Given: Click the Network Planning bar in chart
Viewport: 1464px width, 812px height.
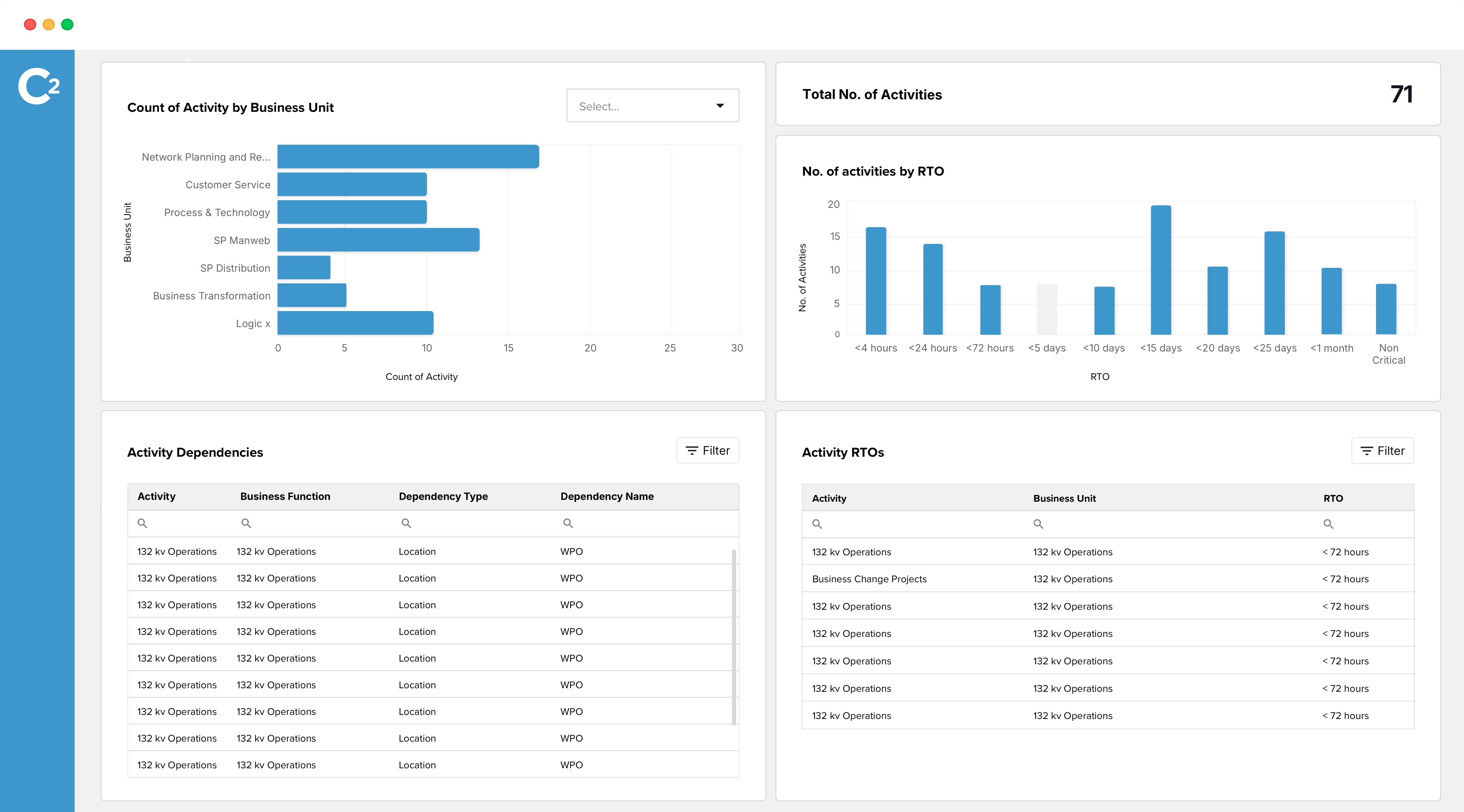Looking at the screenshot, I should coord(408,157).
